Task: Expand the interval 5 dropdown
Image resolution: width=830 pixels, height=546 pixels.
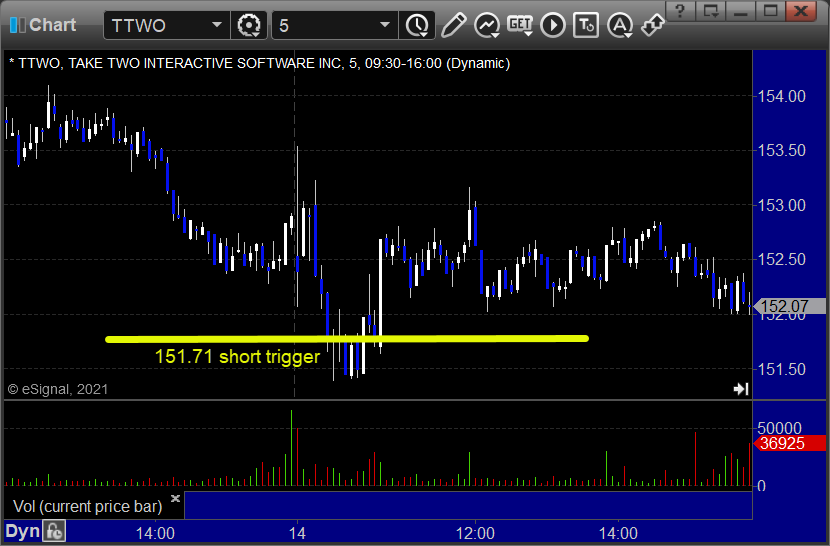Action: [x=385, y=25]
